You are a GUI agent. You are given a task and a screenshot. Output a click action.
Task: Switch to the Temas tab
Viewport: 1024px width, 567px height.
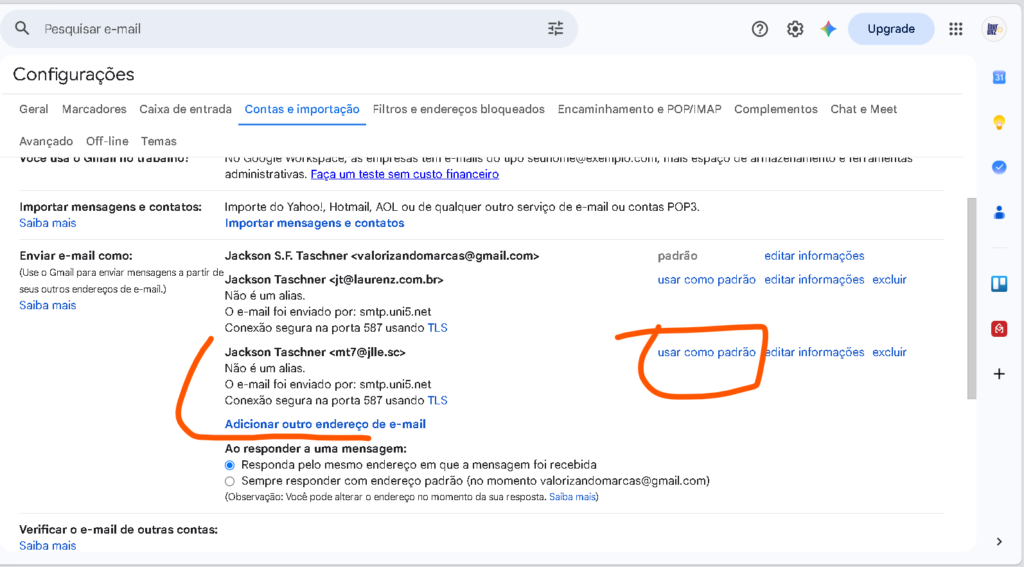(159, 141)
